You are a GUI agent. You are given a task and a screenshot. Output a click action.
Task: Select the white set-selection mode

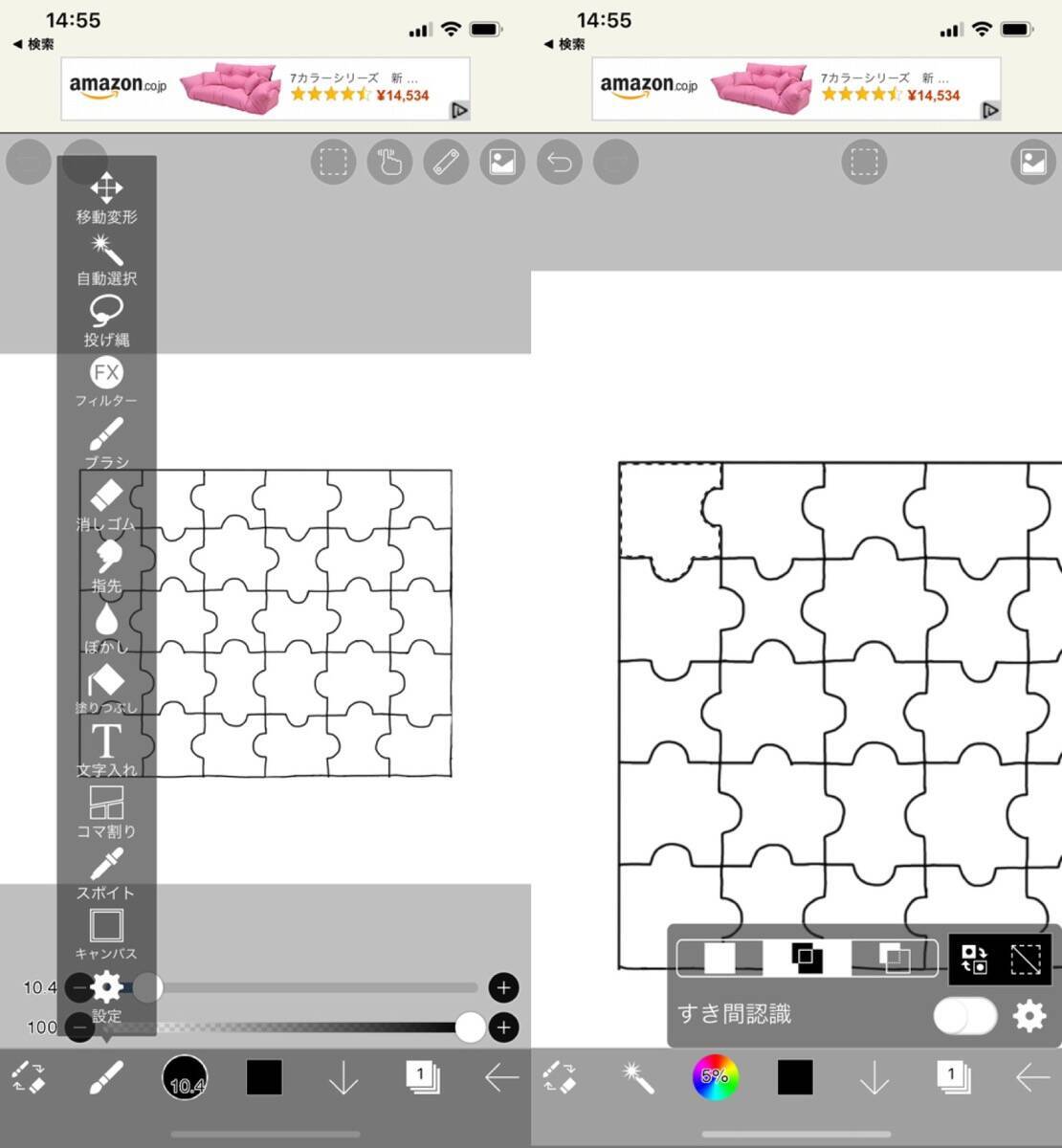click(x=719, y=959)
